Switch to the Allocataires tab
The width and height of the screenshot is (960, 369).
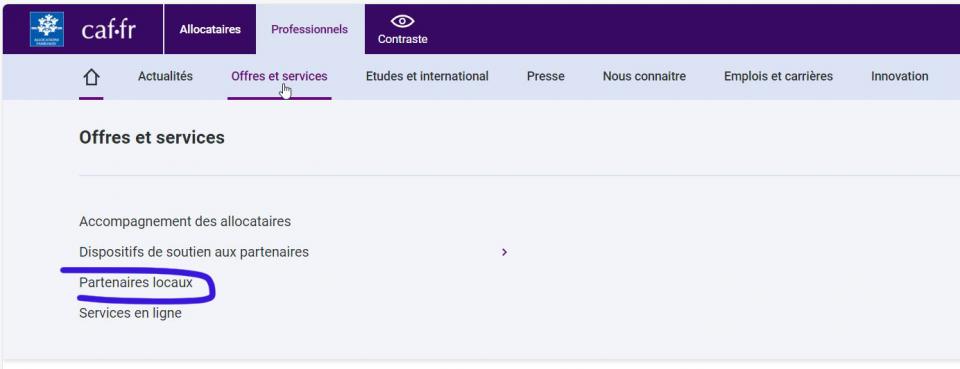tap(210, 29)
